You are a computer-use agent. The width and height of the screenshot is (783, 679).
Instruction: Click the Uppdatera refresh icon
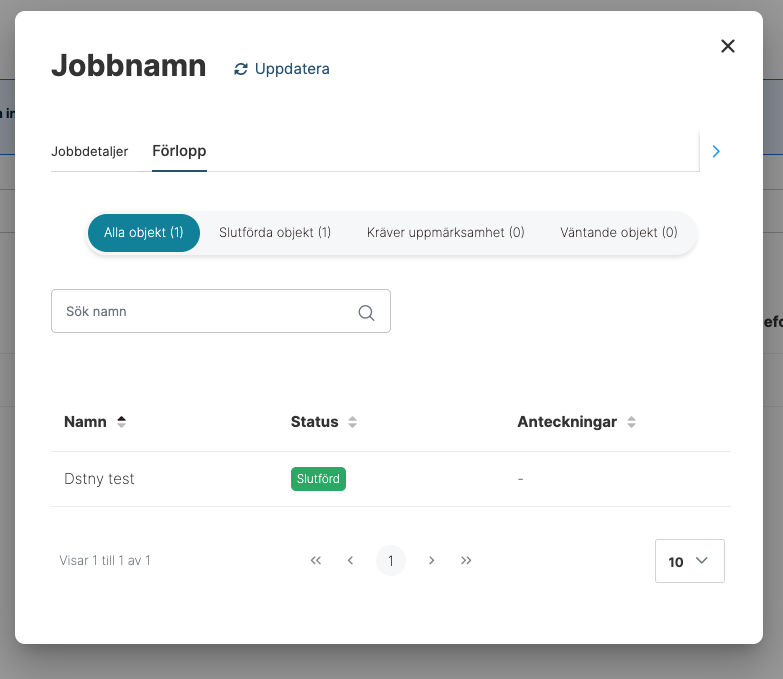[240, 69]
